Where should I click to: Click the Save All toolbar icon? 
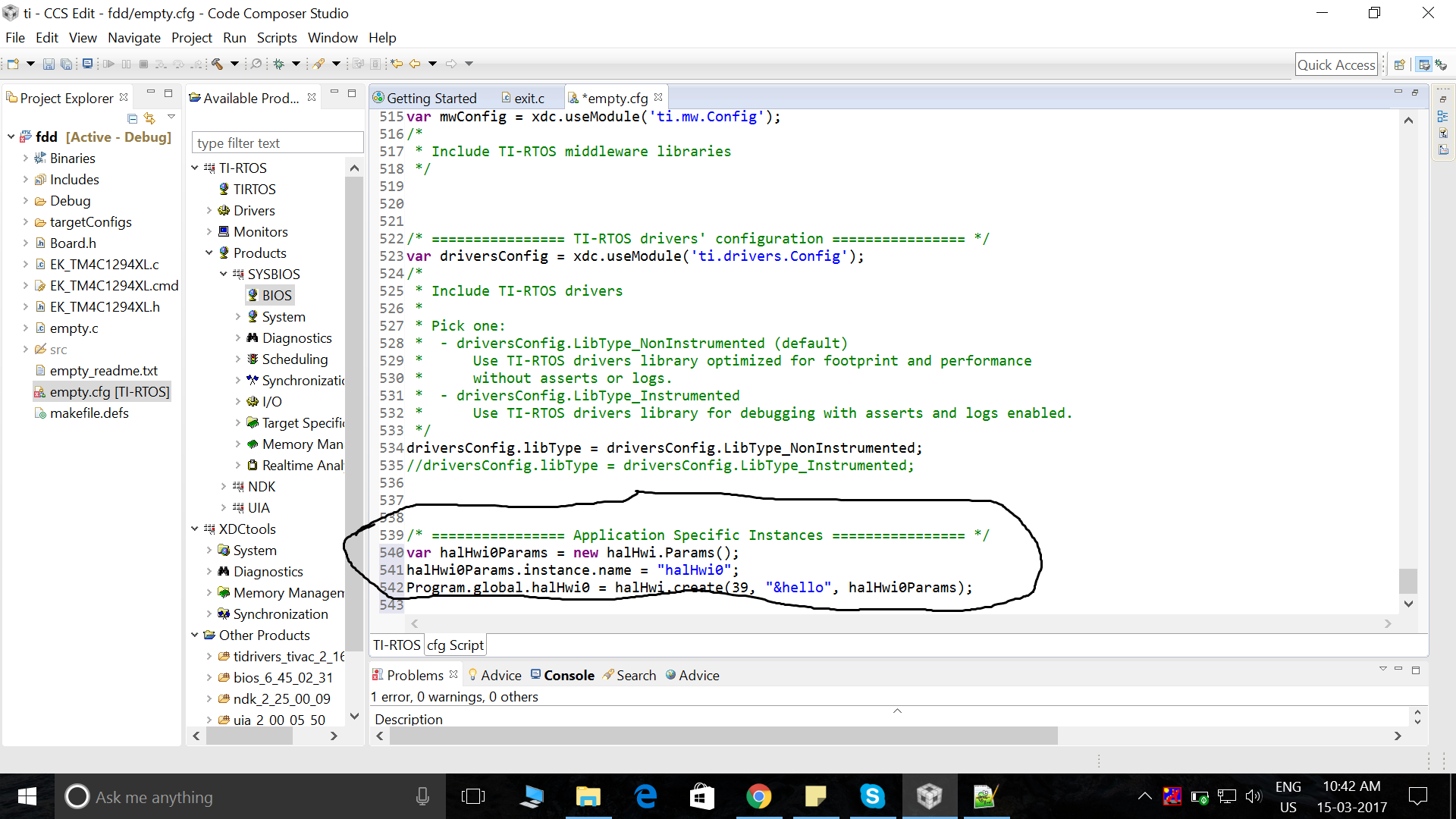pyautogui.click(x=67, y=64)
